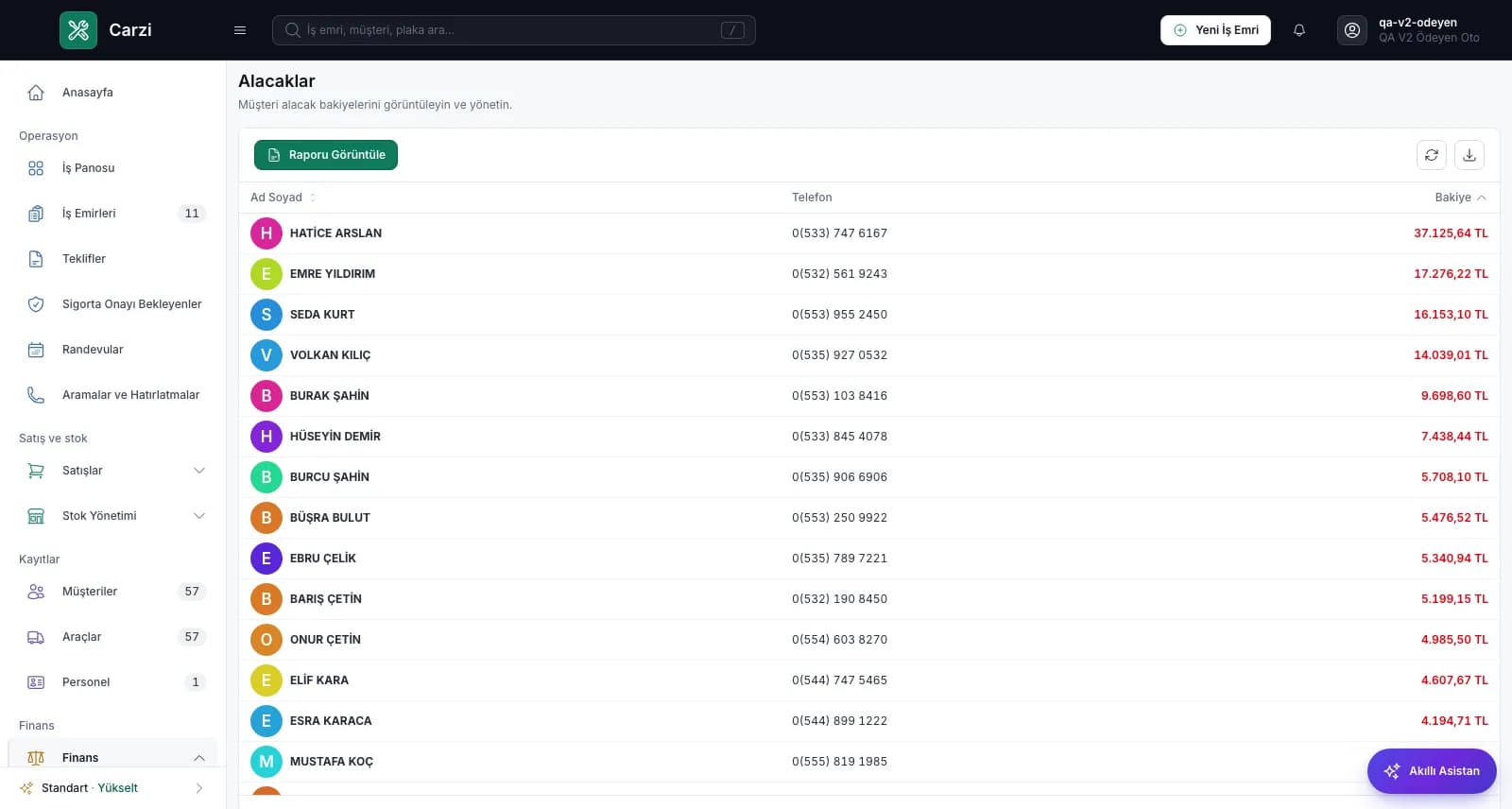
Task: Click the Yeni İş Emri button
Action: pos(1215,30)
